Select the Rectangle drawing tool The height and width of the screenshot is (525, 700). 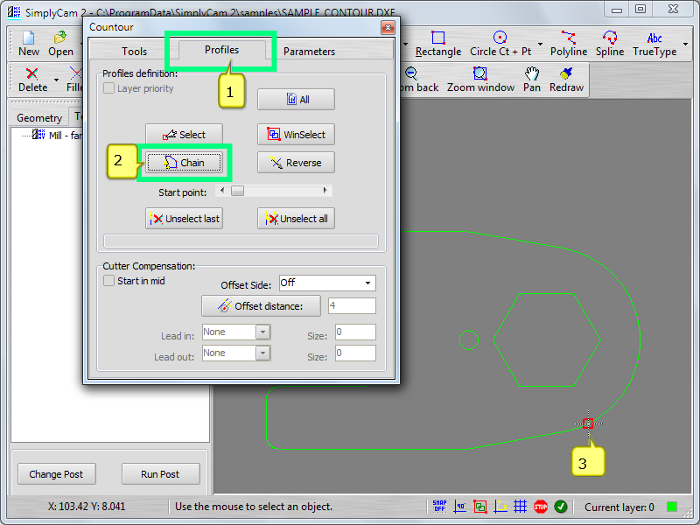pos(438,44)
